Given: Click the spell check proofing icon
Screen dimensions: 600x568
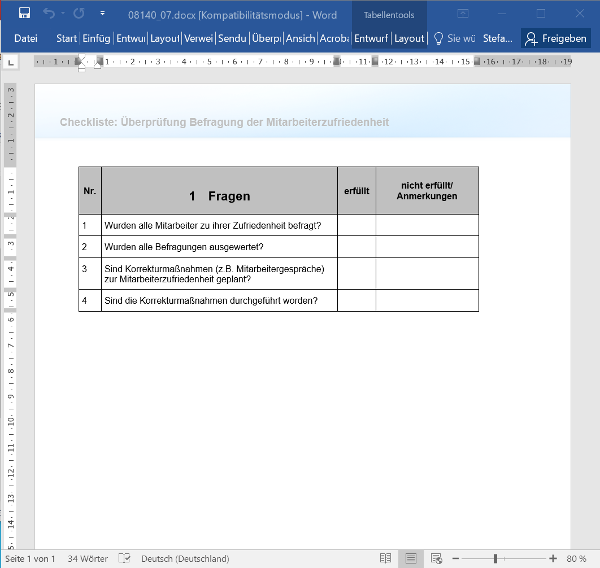Looking at the screenshot, I should pyautogui.click(x=125, y=558).
